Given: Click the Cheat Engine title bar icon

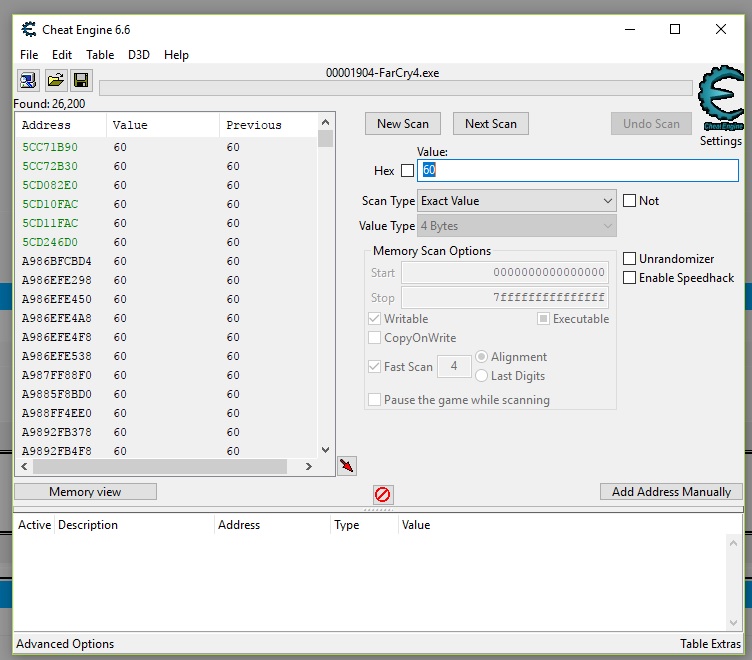Looking at the screenshot, I should point(29,29).
